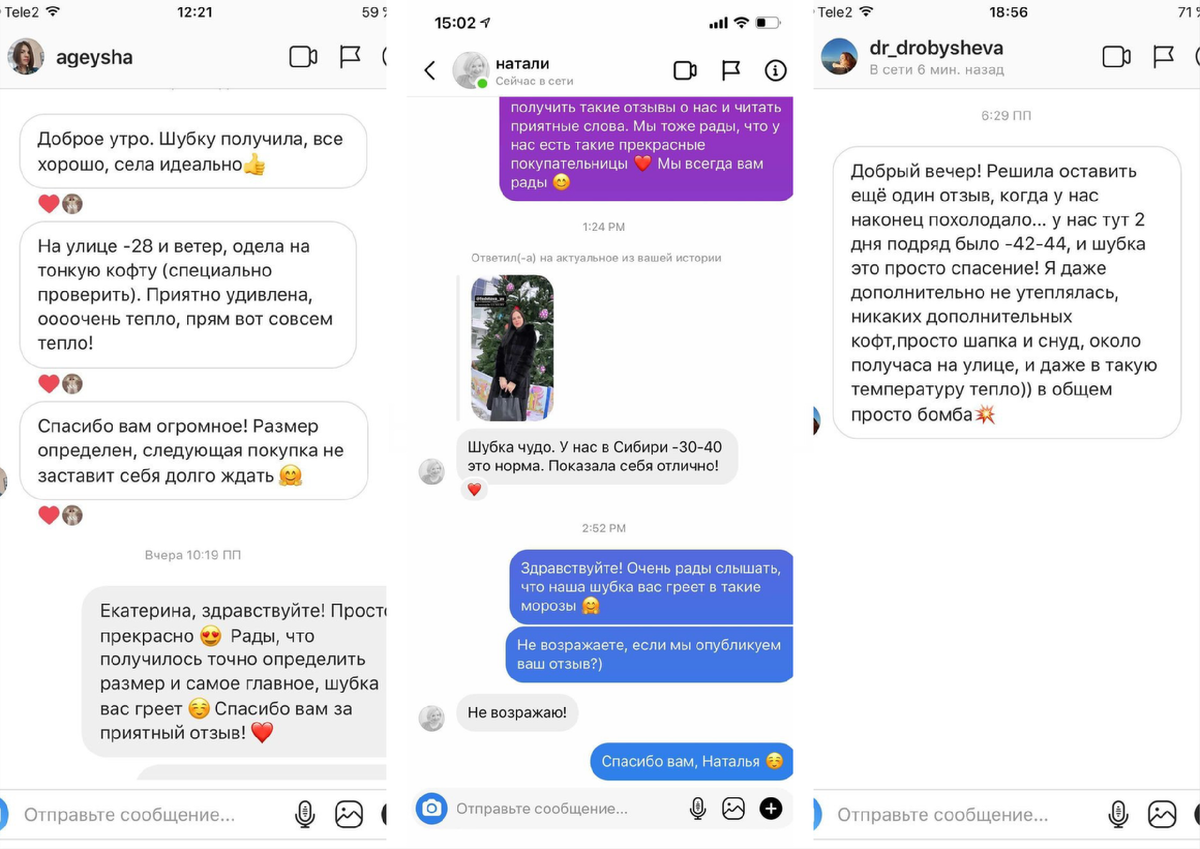Screen dimensions: 1200x849
Task: Tap heart reaction under Доброе утро message
Action: [48, 204]
